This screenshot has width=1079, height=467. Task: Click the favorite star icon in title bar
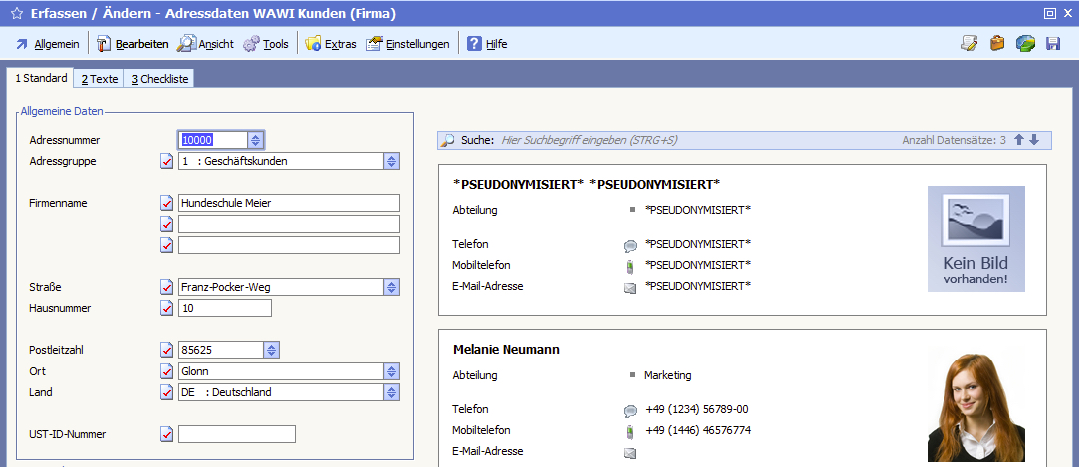click(x=17, y=14)
